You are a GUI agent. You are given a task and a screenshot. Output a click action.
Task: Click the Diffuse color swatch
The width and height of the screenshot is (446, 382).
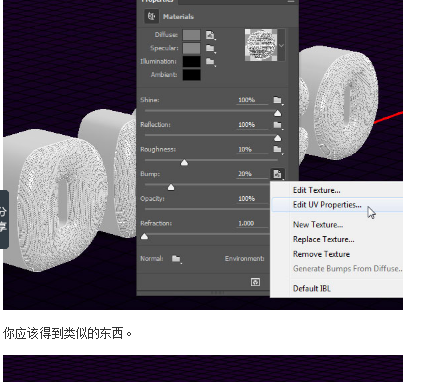pyautogui.click(x=192, y=35)
